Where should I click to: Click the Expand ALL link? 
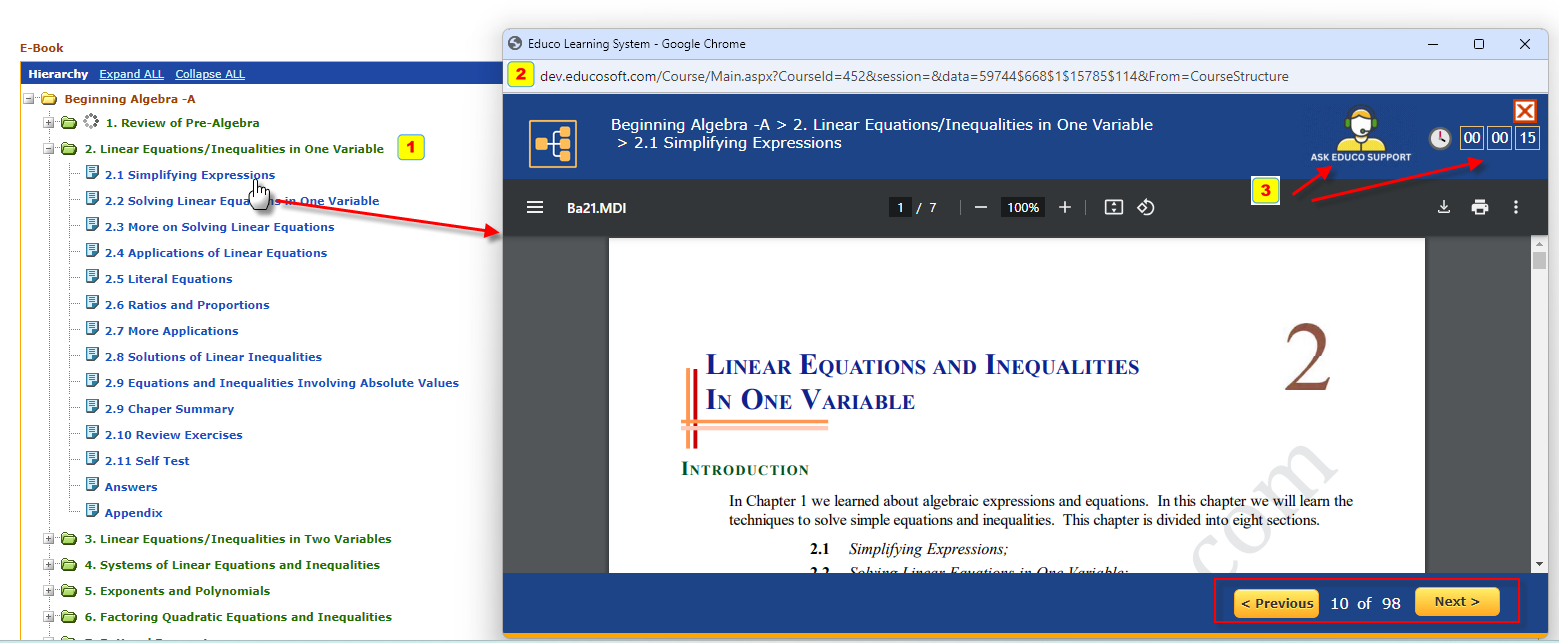click(132, 74)
